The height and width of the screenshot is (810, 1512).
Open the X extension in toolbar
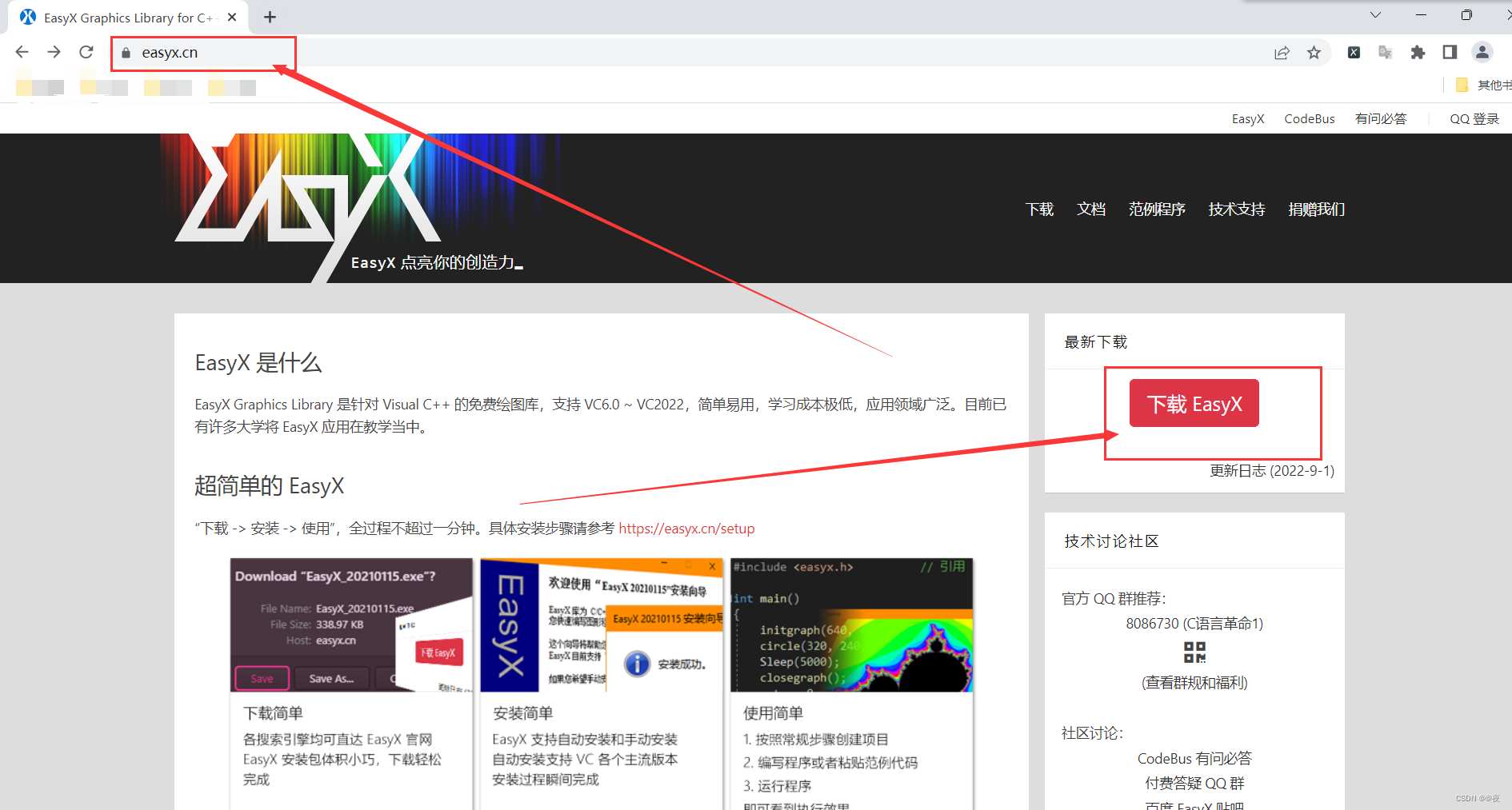1354,53
